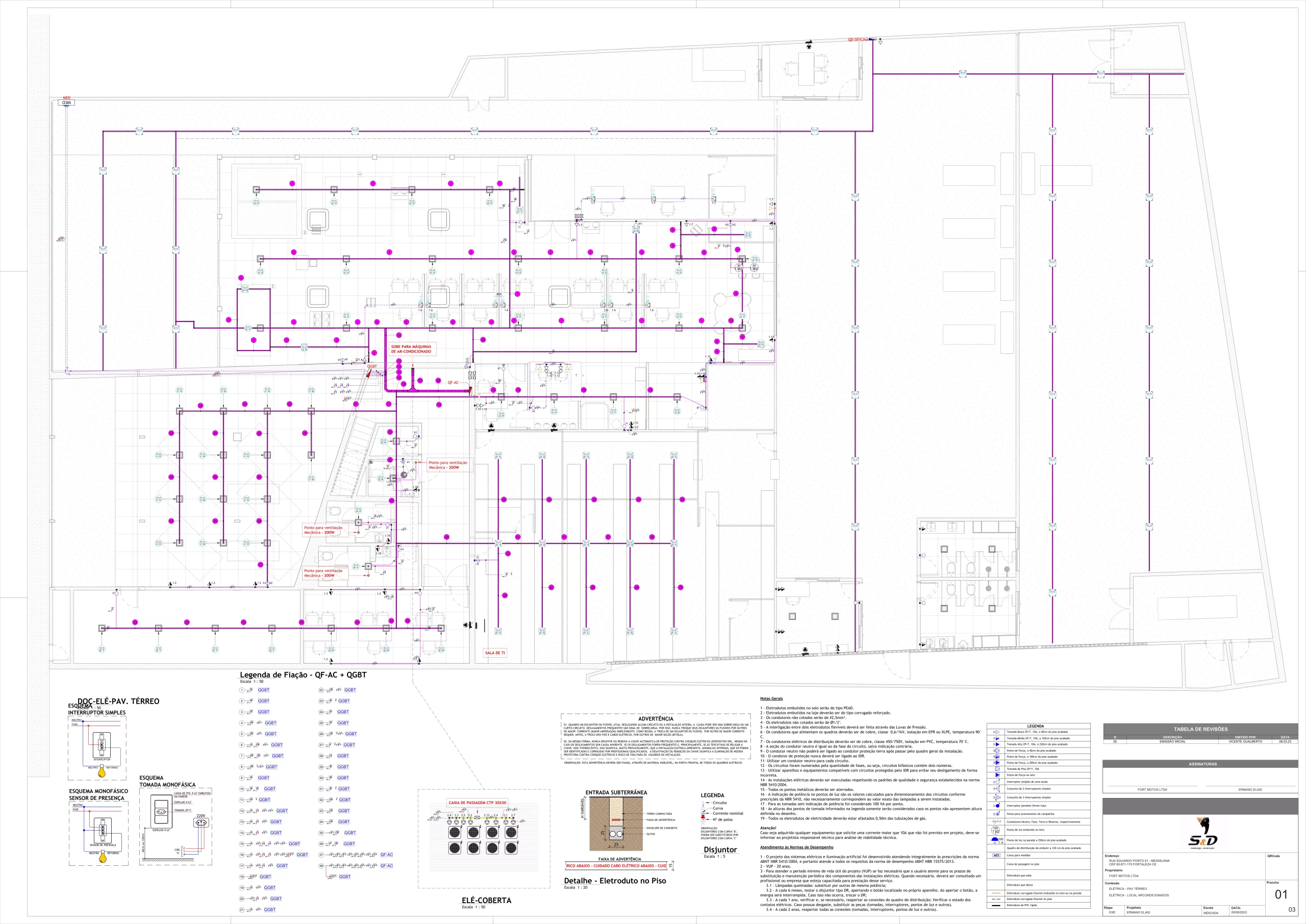Viewport: 1306px width, 924px height.
Task: Click 'Corrente nominal' in Disjuntor legend
Action: coord(728,814)
